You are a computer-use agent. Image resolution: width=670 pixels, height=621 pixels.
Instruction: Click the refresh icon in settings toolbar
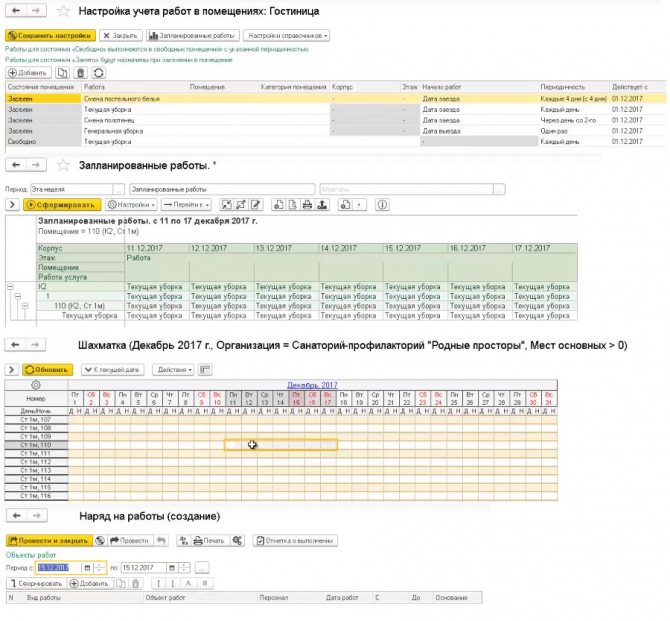[x=98, y=73]
